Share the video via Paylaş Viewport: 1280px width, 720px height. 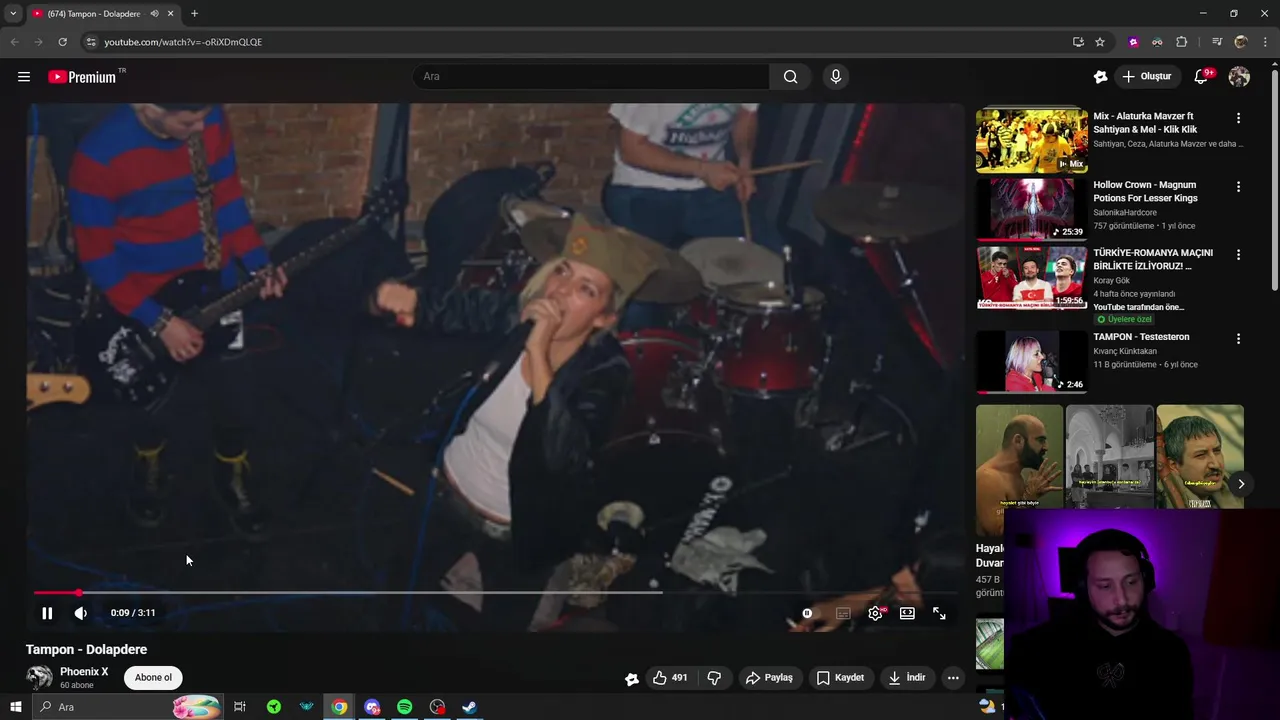769,678
